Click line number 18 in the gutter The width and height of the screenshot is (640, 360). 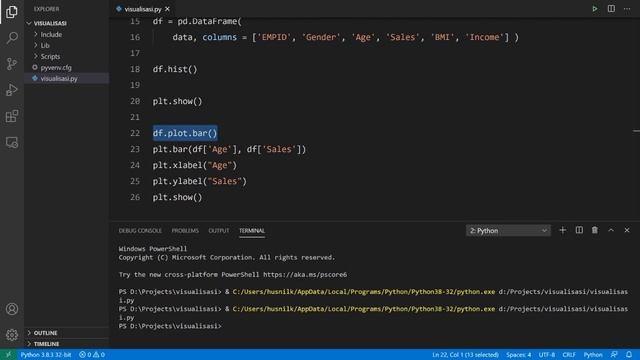click(135, 69)
